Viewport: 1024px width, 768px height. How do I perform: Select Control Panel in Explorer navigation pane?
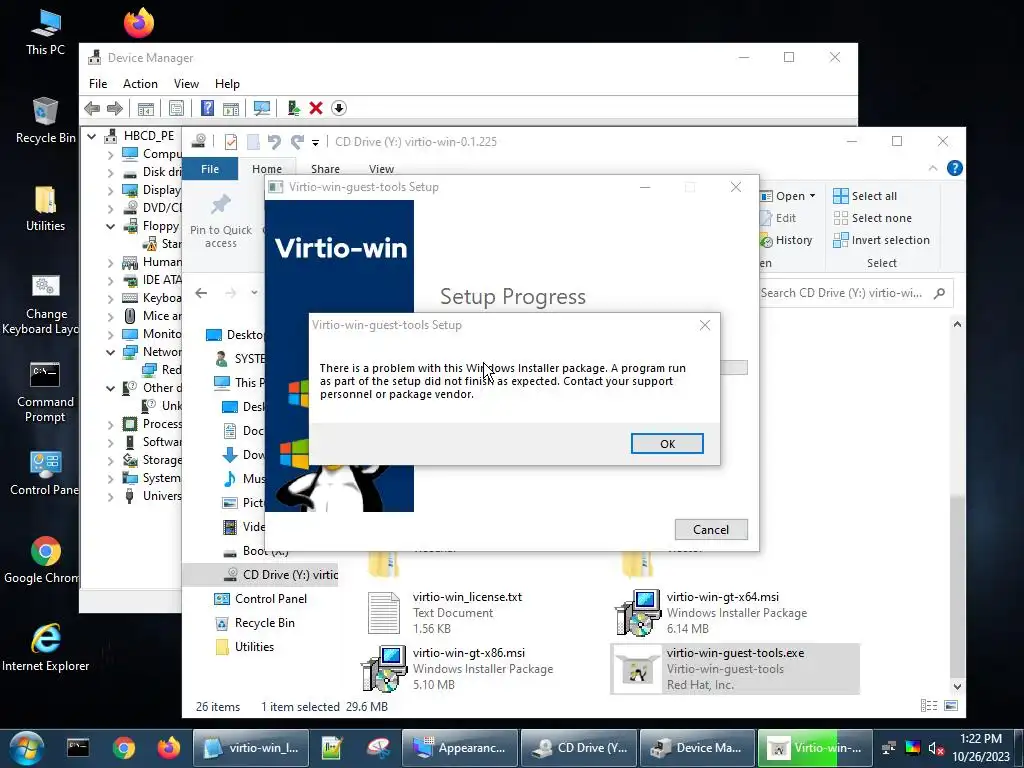[x=261, y=599]
